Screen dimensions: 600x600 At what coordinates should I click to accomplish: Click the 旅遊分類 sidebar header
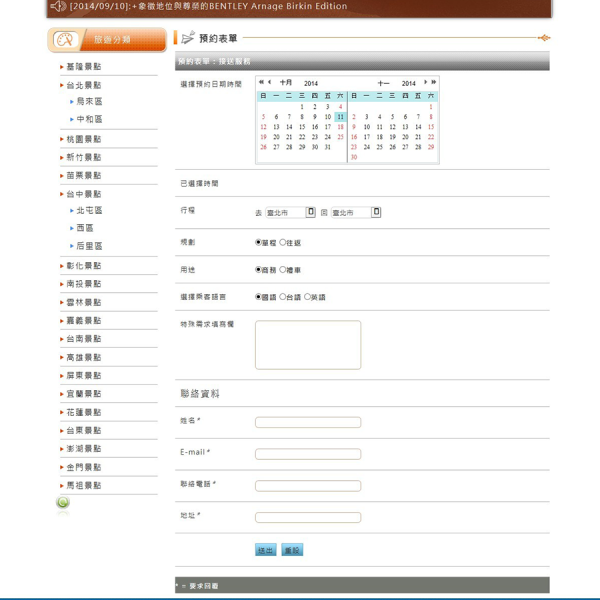[x=107, y=40]
